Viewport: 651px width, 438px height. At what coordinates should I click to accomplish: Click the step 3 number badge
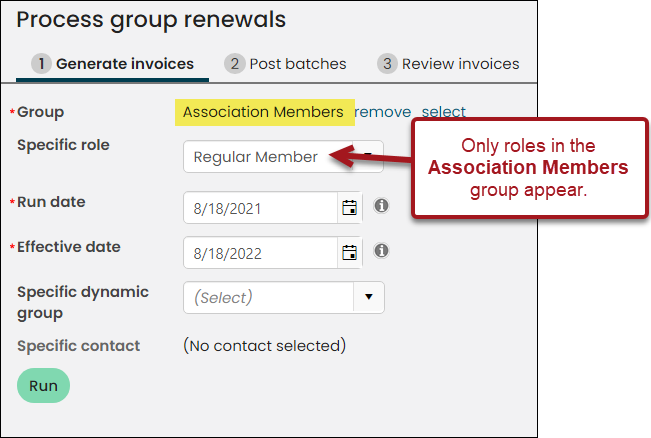click(387, 64)
